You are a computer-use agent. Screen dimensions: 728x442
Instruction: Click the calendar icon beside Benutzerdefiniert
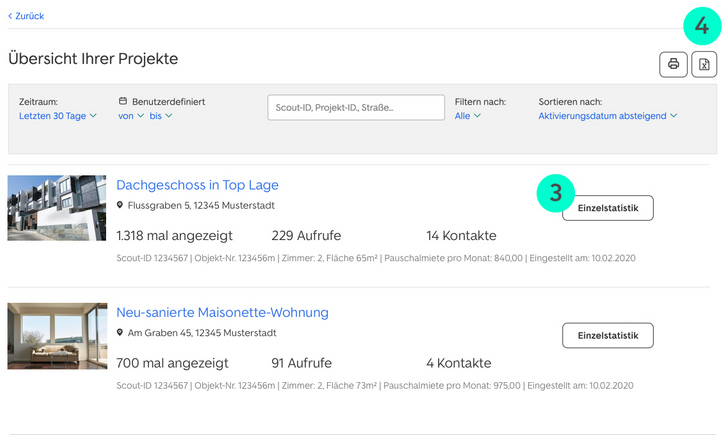(x=122, y=101)
